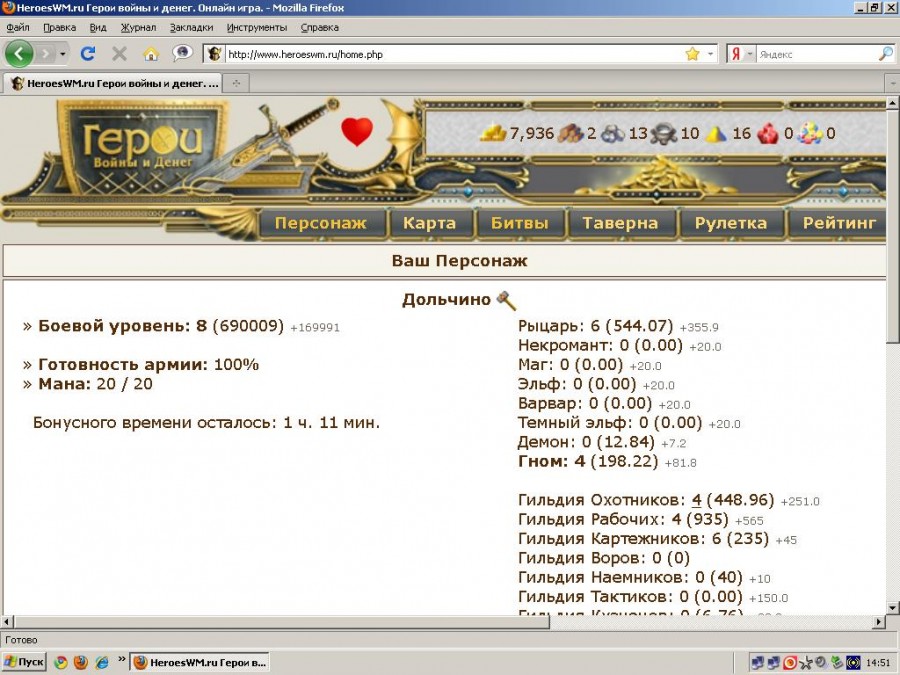The height and width of the screenshot is (675, 900).
Task: Open the Инструменты menu
Action: click(257, 28)
